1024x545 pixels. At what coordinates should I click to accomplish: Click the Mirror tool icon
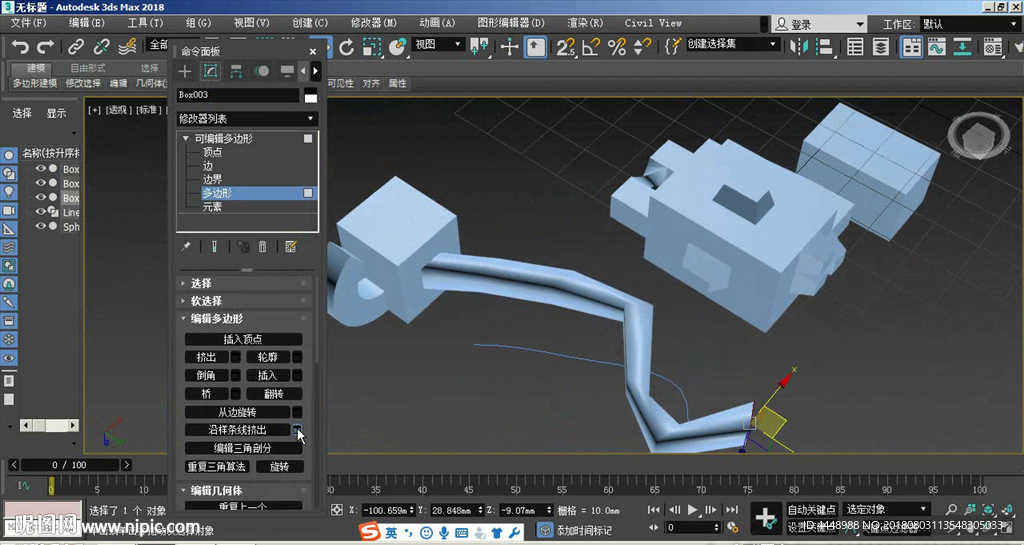click(x=799, y=47)
